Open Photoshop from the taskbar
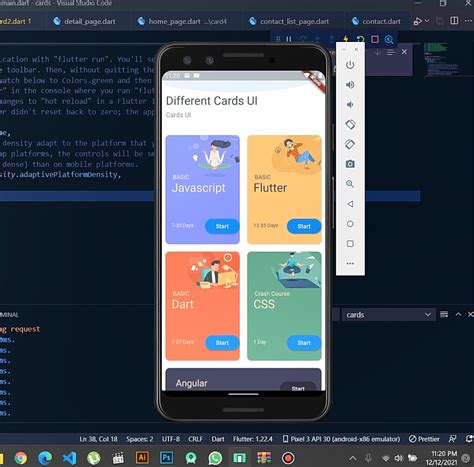474x467 pixels. pyautogui.click(x=166, y=458)
